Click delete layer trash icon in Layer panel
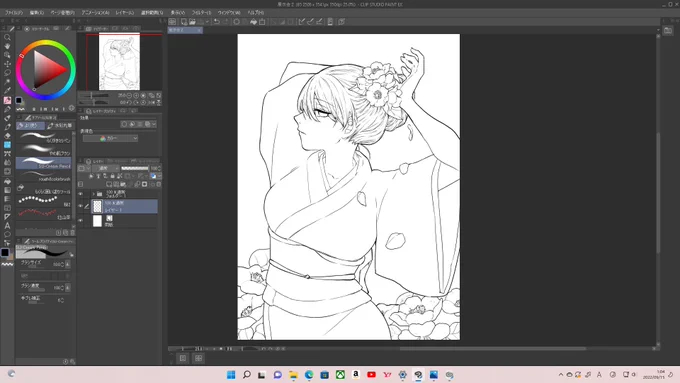The image size is (680, 383). 159,184
